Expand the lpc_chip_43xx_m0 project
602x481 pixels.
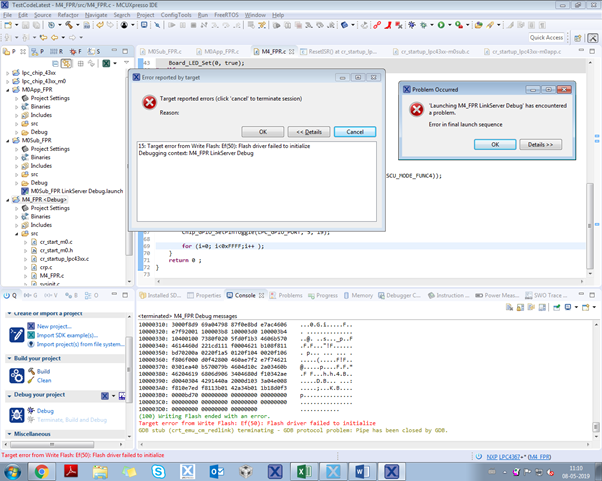(8, 81)
